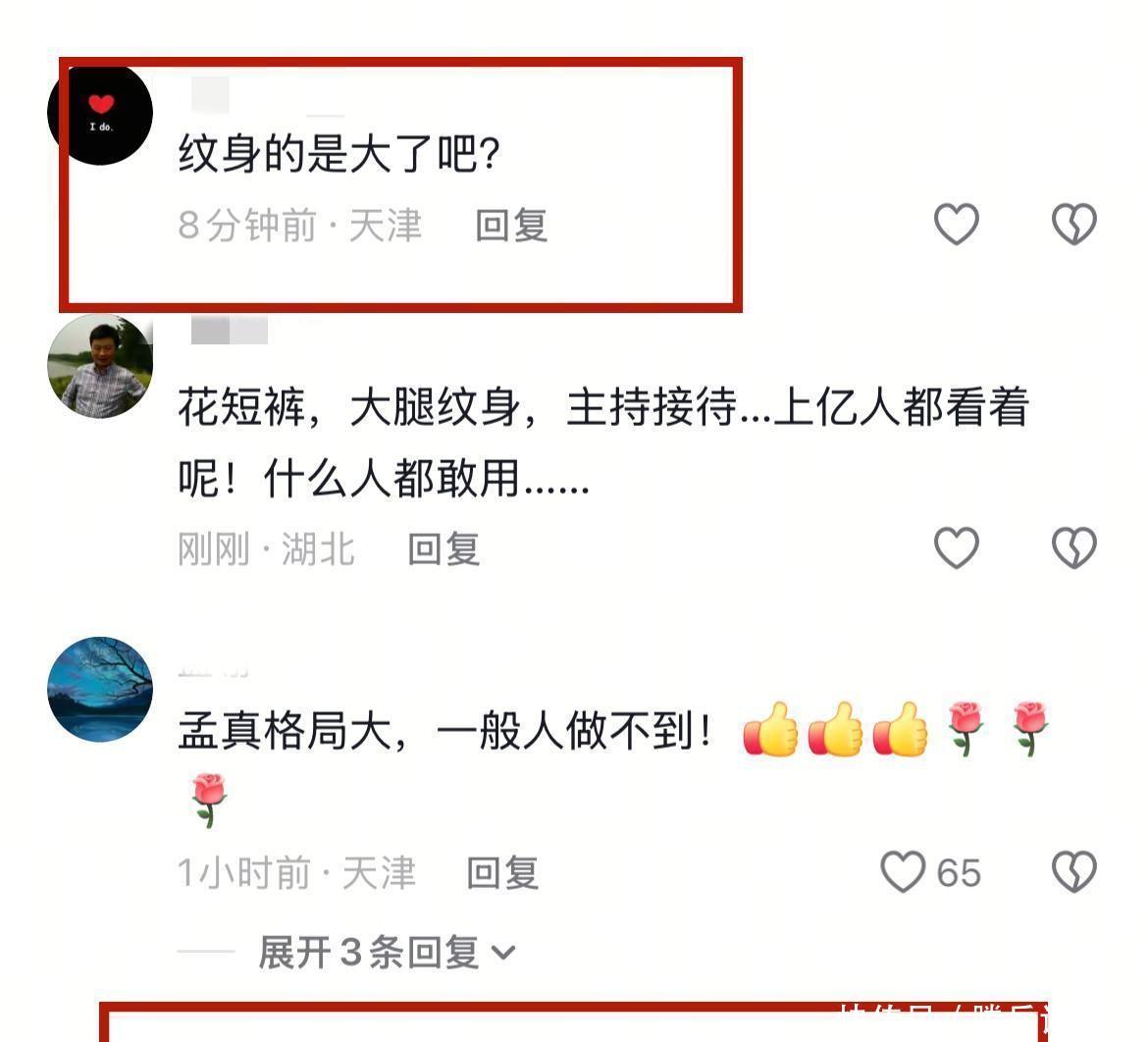This screenshot has height=1042, width=1148.
Task: Open the blue night lake avatar profile
Action: point(100,689)
